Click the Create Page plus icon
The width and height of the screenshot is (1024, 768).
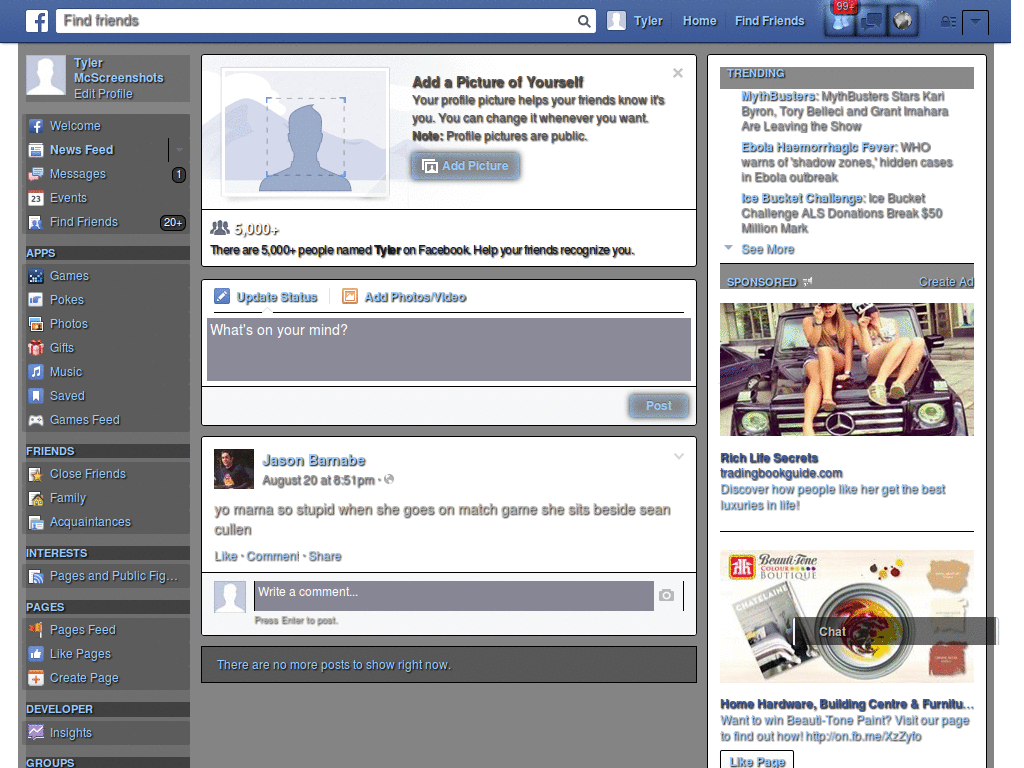tap(36, 679)
